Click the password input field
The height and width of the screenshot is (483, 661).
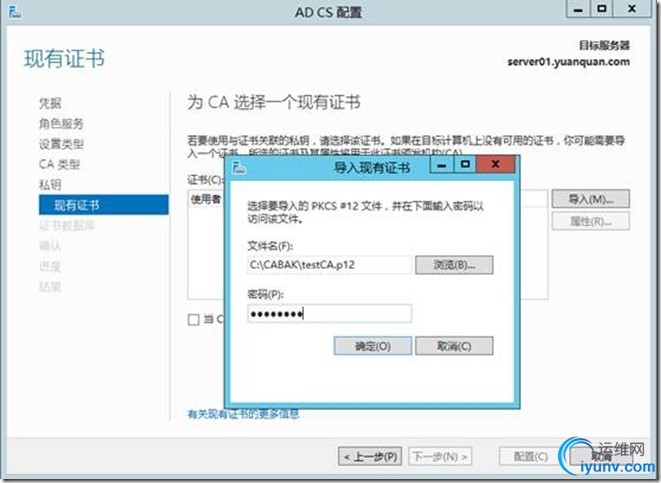coord(329,314)
